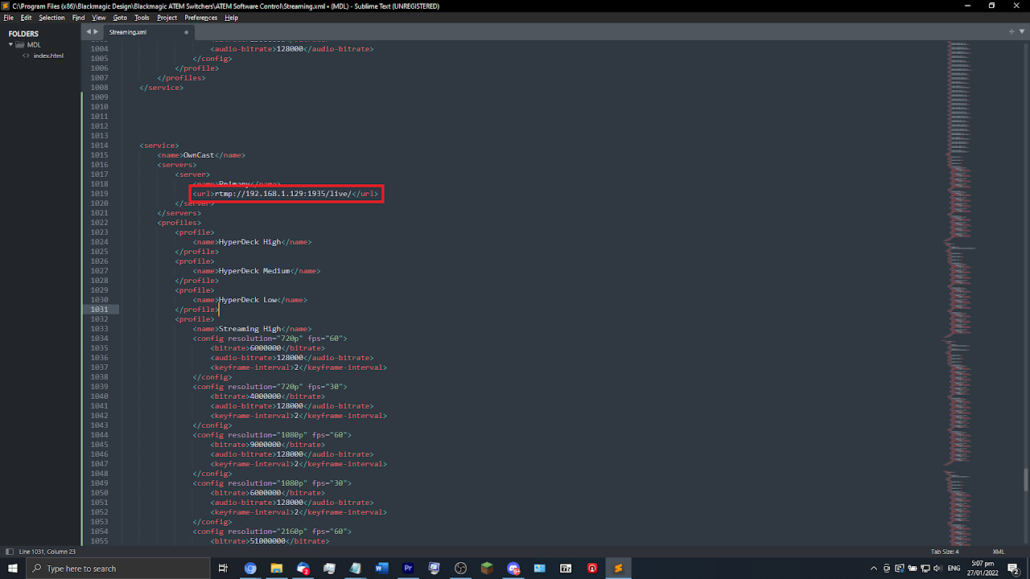Change Tab Size 4 setting in status bar
Viewport: 1030px width, 579px height.
point(944,551)
